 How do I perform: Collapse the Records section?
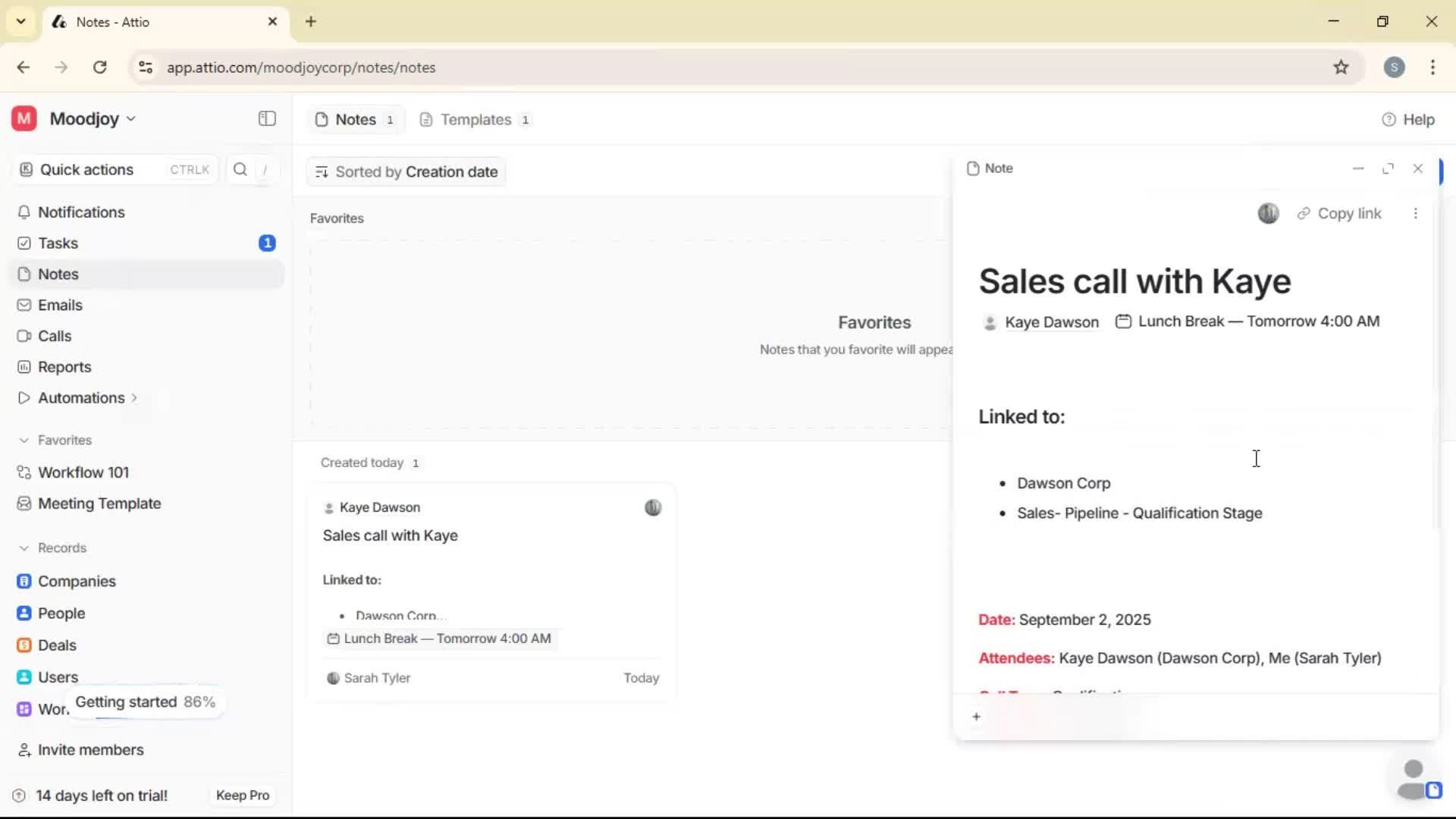[x=25, y=548]
